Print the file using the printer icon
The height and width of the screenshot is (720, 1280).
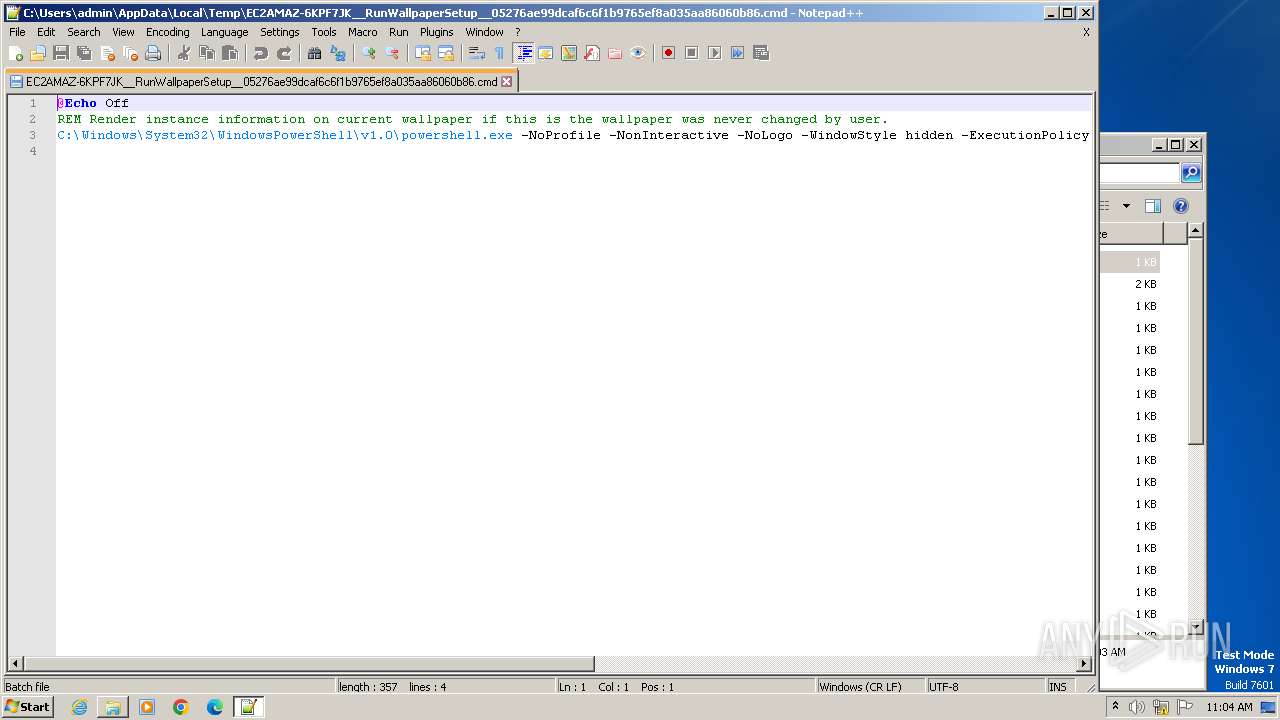[153, 53]
